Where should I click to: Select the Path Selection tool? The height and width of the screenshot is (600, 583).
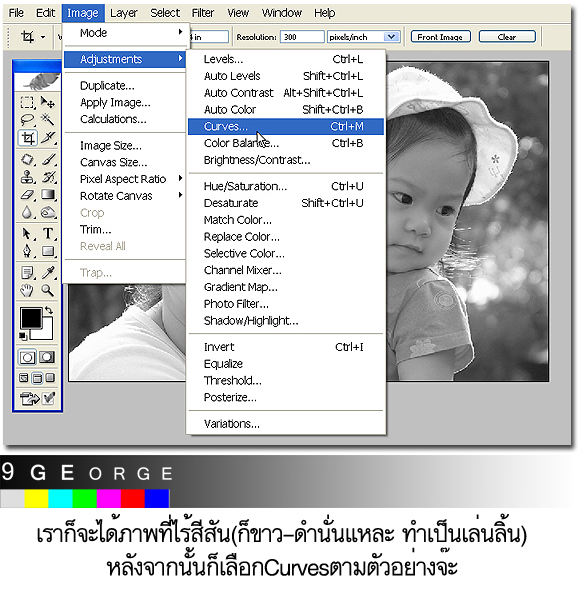pos(27,233)
